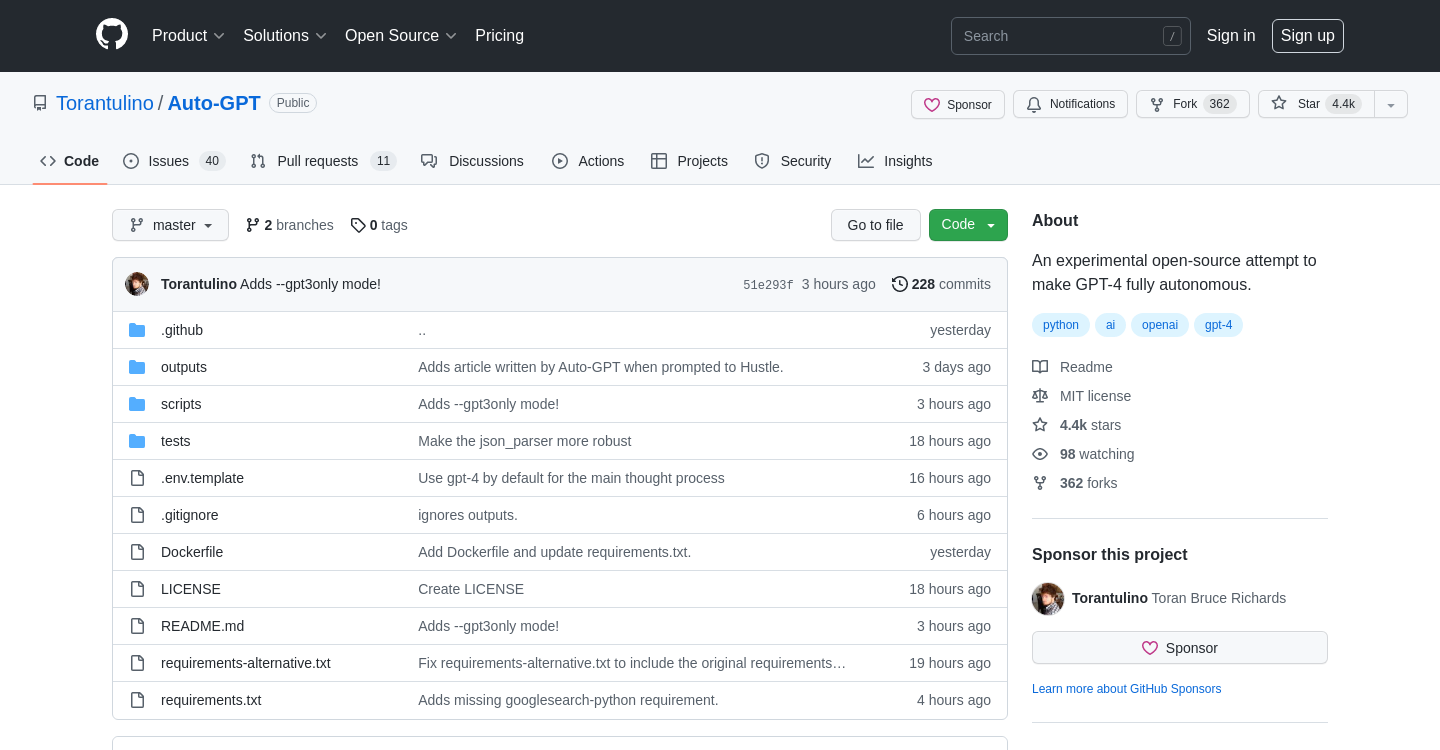1440x750 pixels.
Task: Switch to the Security tab
Action: (x=793, y=161)
